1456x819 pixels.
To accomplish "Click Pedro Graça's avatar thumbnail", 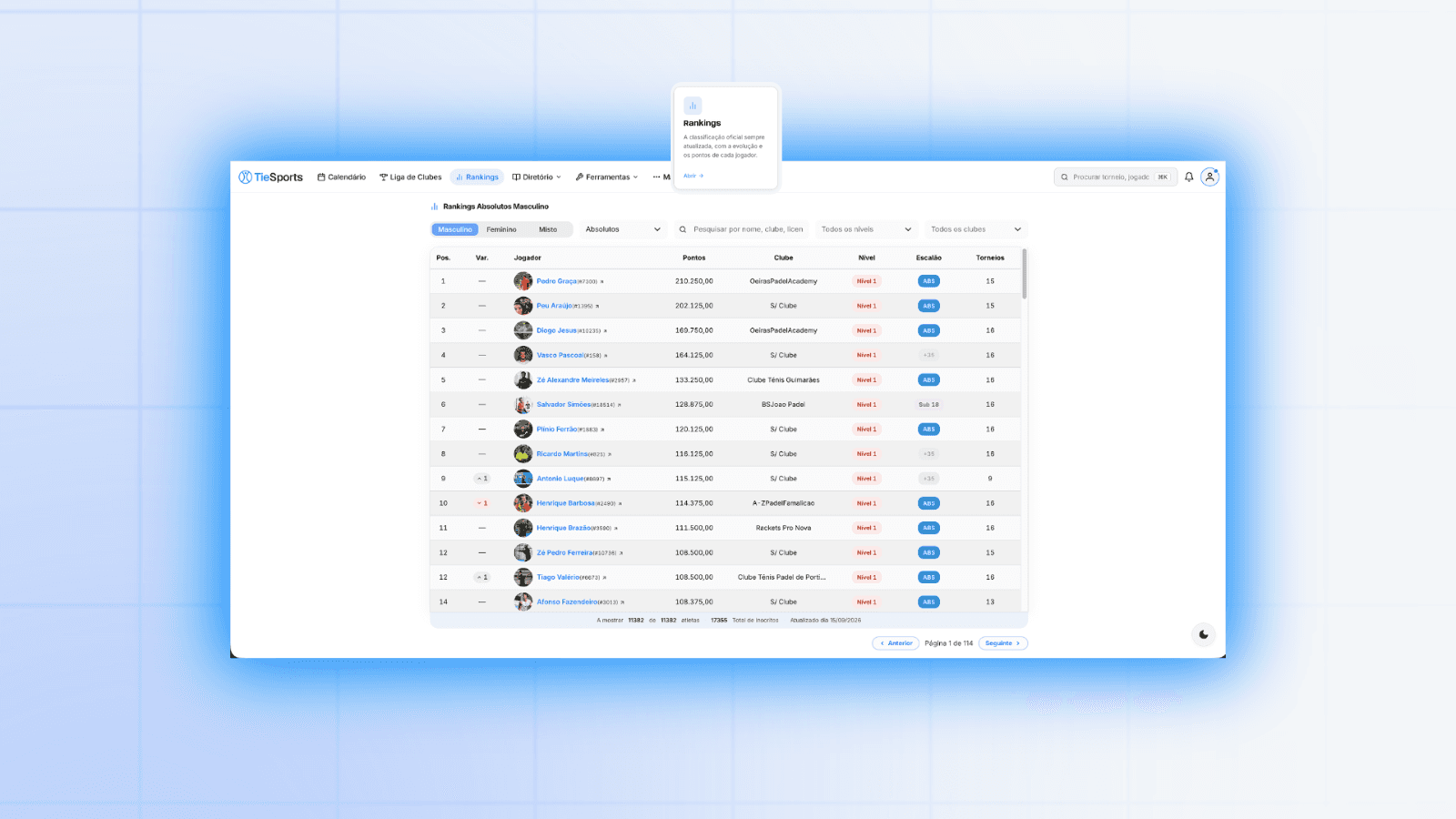I will [x=523, y=281].
